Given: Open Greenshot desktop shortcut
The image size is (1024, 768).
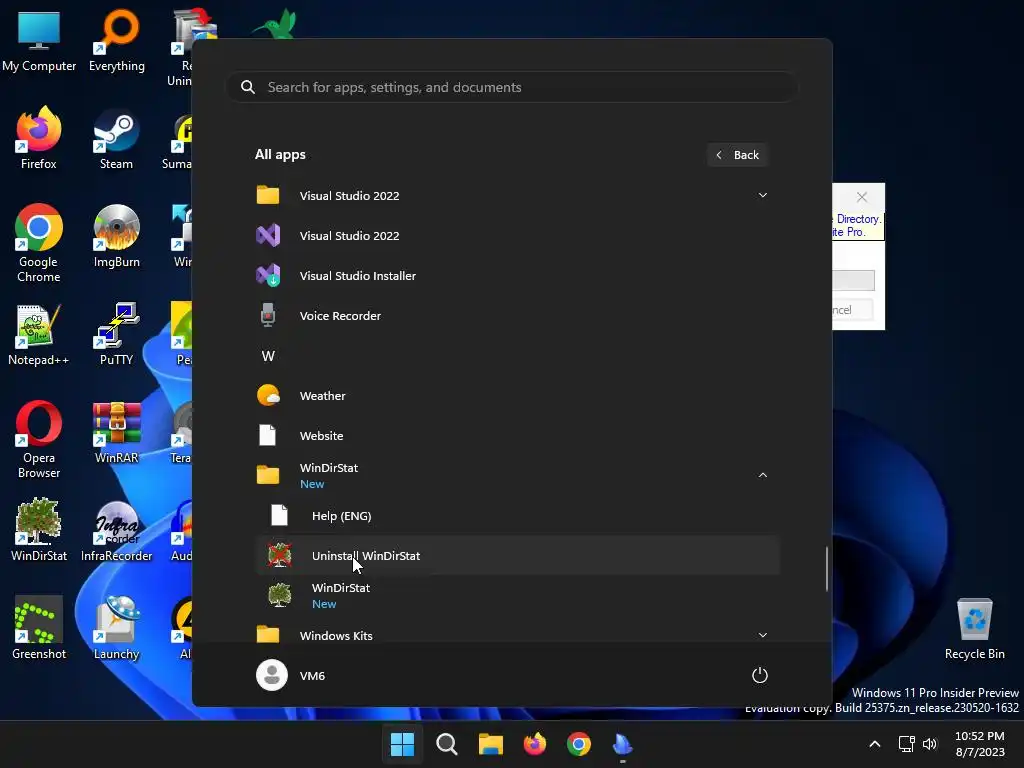Looking at the screenshot, I should pyautogui.click(x=39, y=628).
